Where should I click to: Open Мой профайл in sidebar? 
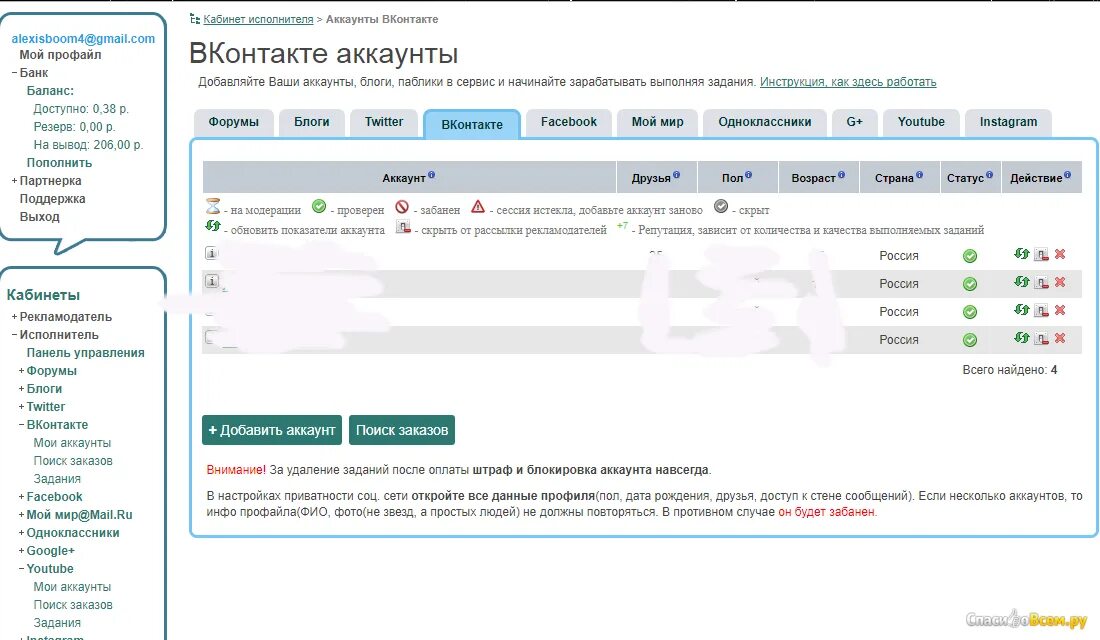60,55
